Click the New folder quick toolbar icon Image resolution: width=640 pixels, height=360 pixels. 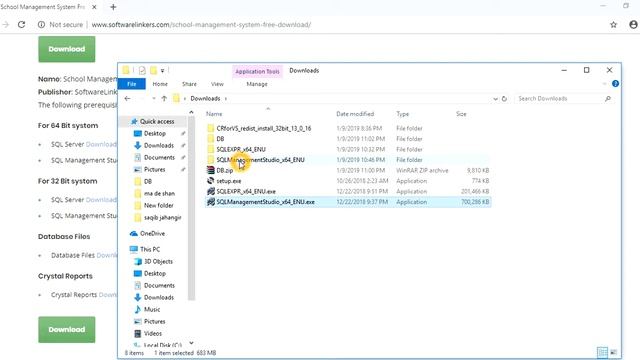tap(153, 71)
